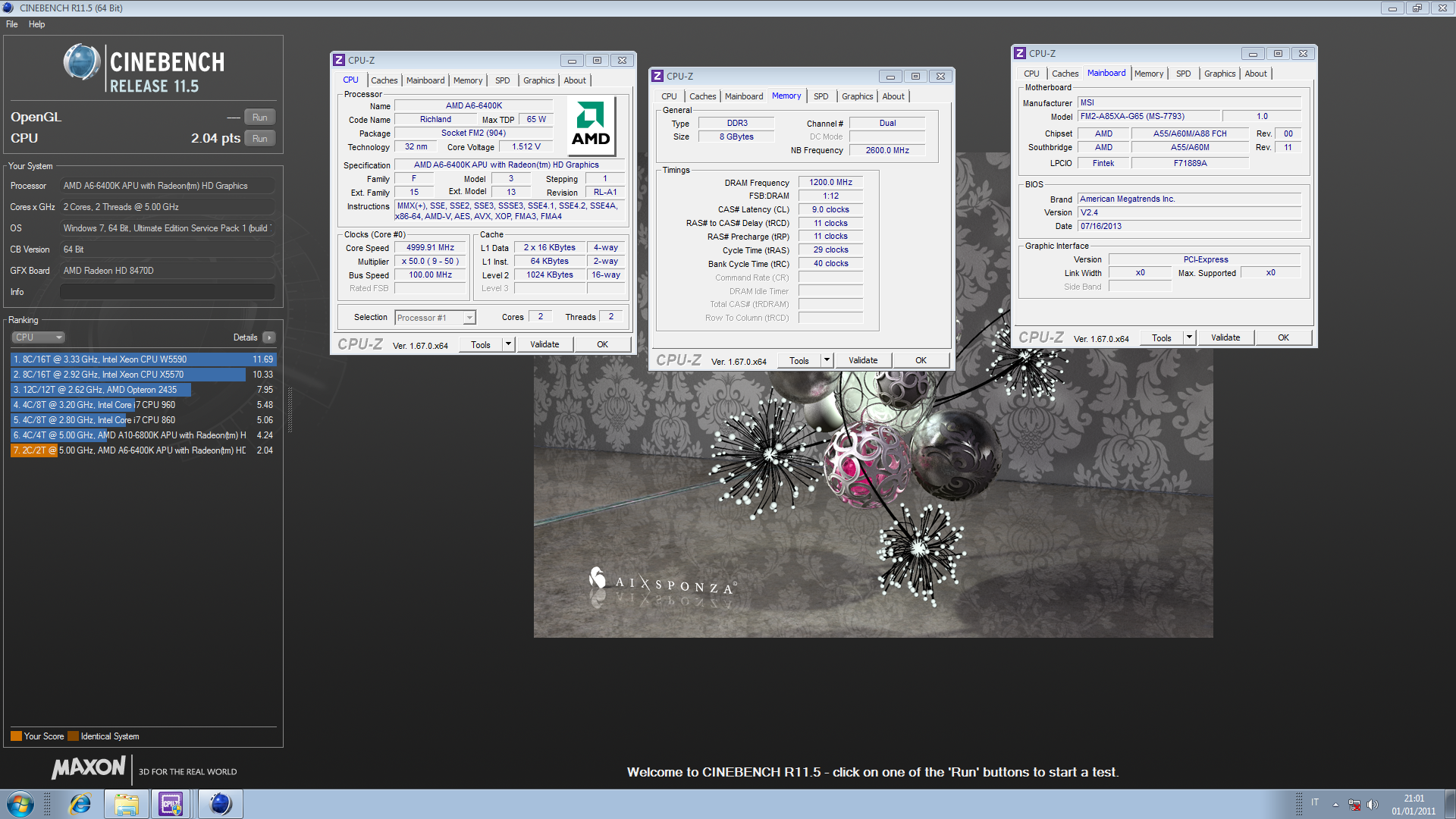Click OK in Memory window
This screenshot has height=819, width=1456.
pos(921,360)
